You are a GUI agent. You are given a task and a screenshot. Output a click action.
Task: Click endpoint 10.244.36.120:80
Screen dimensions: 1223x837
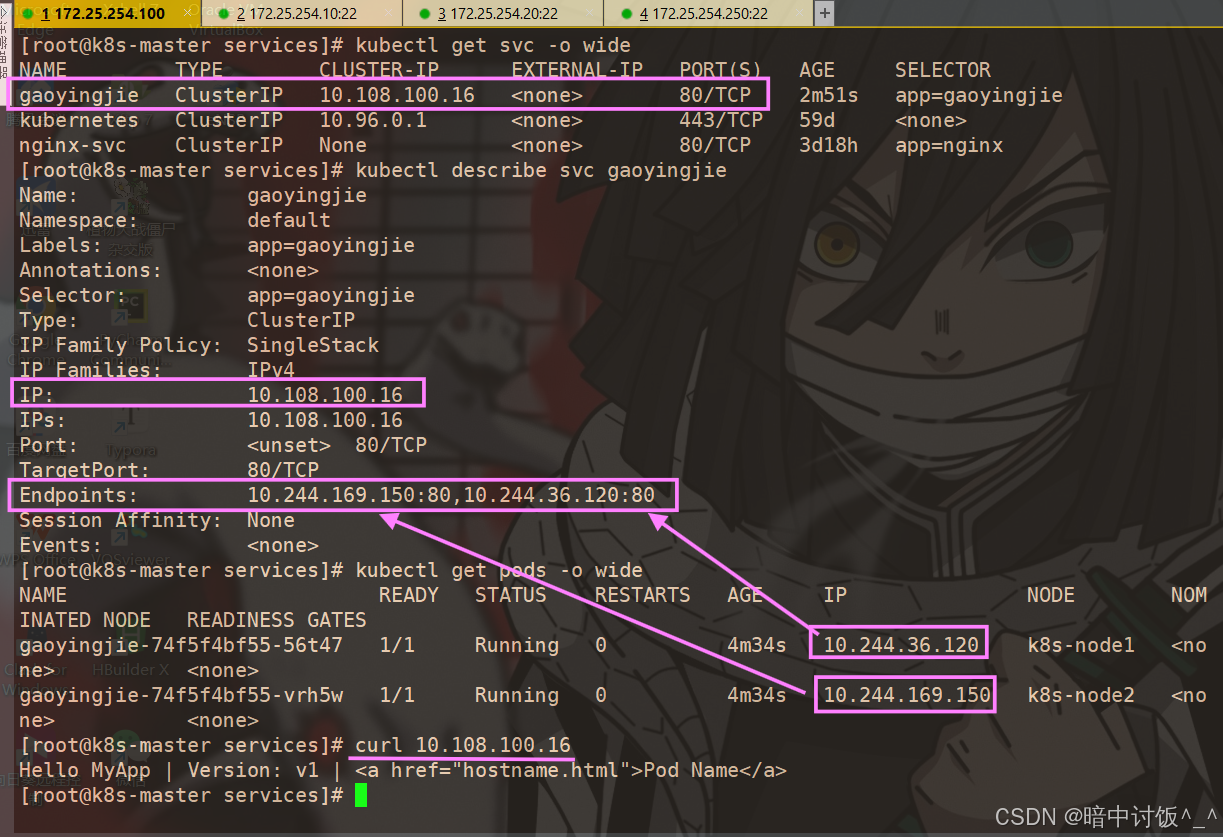[x=559, y=495]
